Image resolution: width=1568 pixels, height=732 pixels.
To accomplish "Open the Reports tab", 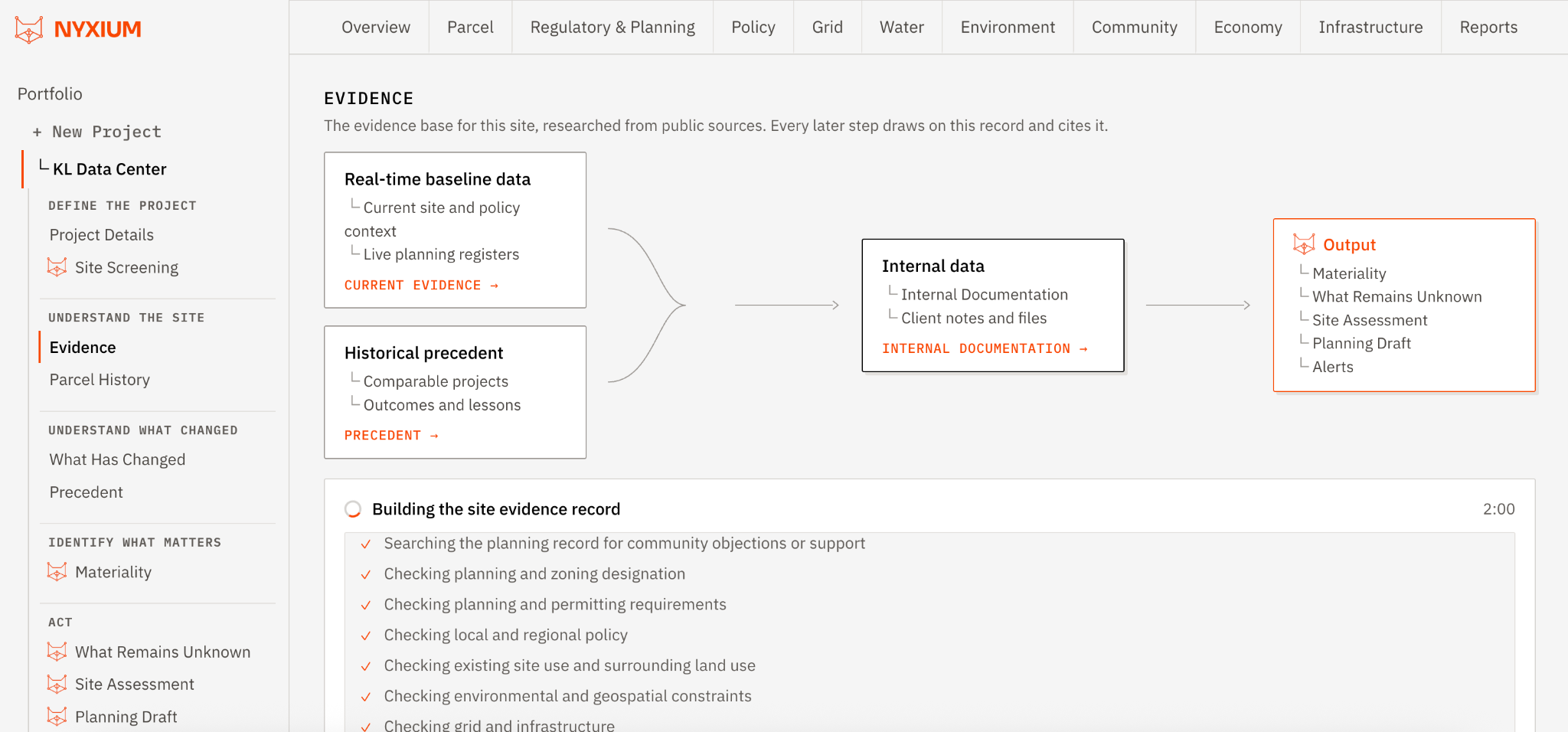I will coord(1488,27).
